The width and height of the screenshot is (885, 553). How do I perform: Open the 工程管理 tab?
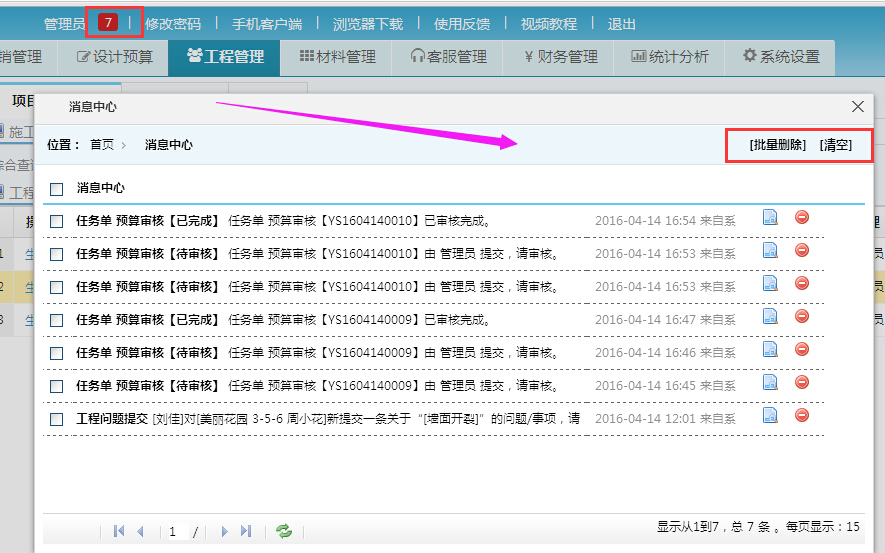225,57
